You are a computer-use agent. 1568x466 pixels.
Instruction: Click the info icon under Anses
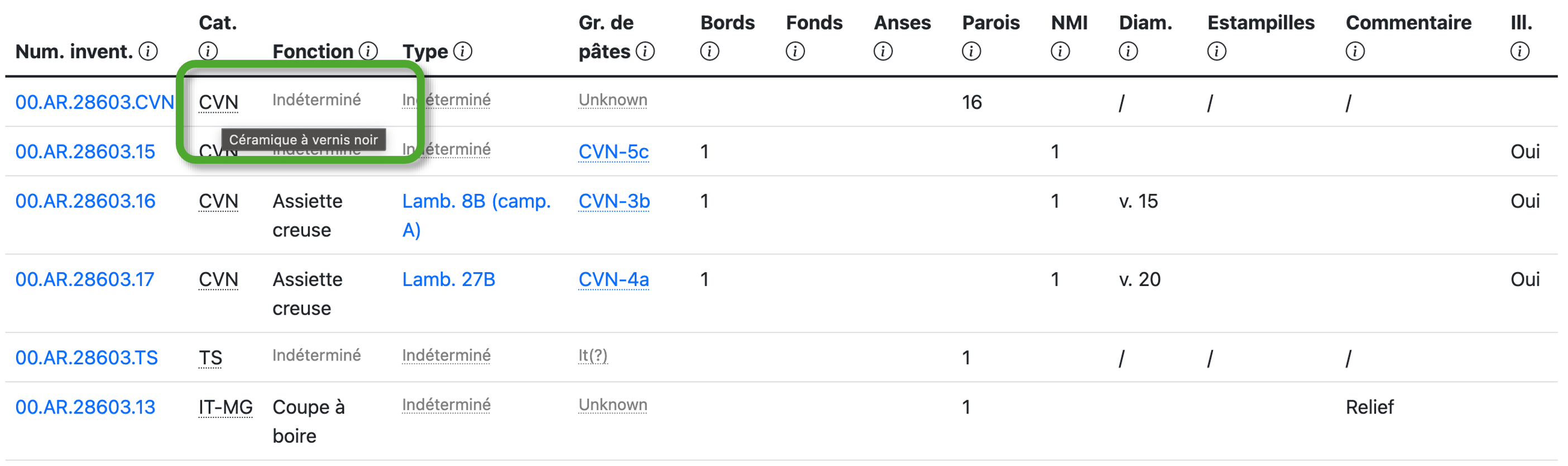pos(883,51)
